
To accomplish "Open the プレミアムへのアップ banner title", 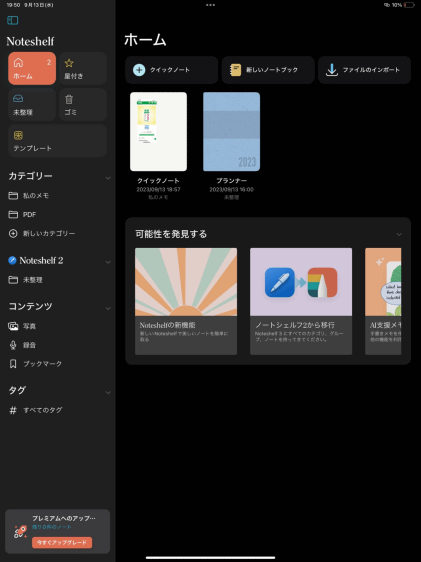I will tap(64, 518).
